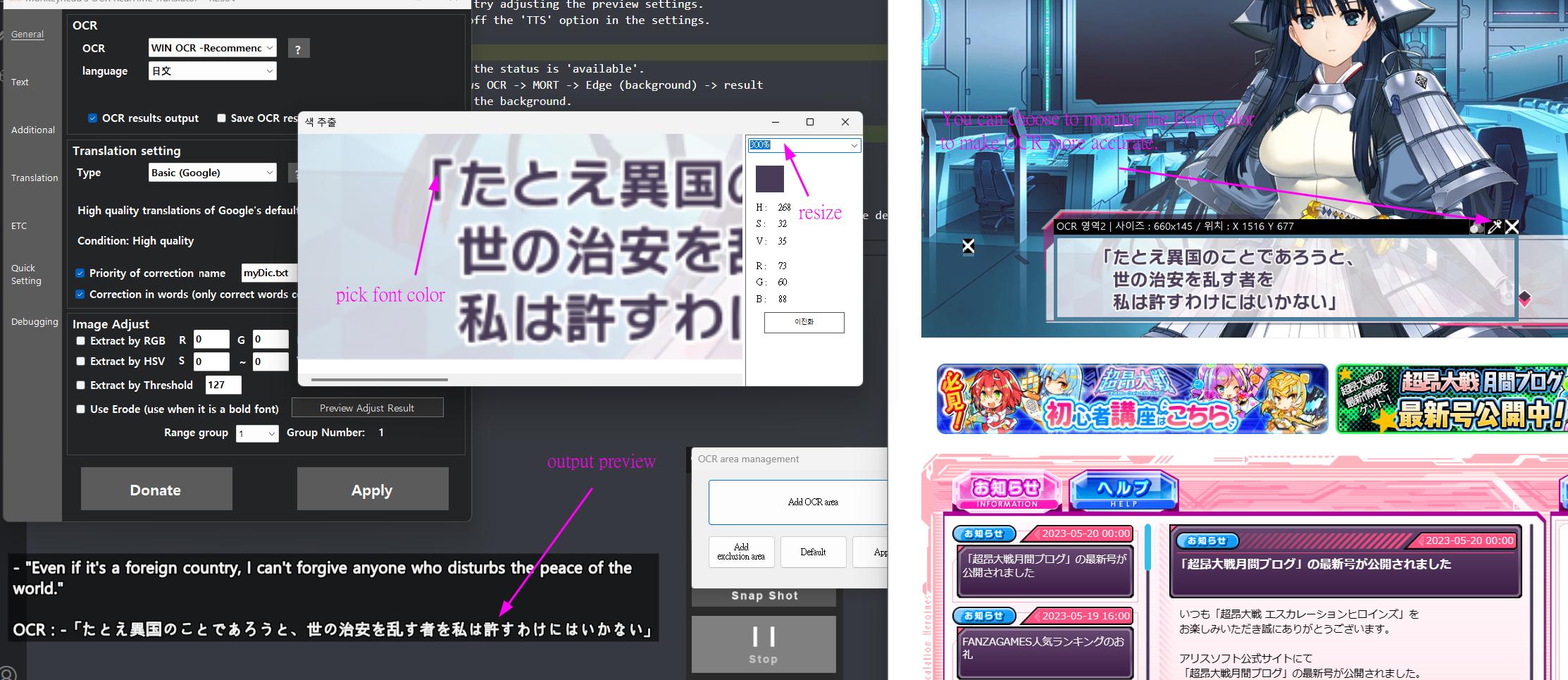
Task: Click Preview Adjust Result button
Action: tap(367, 408)
